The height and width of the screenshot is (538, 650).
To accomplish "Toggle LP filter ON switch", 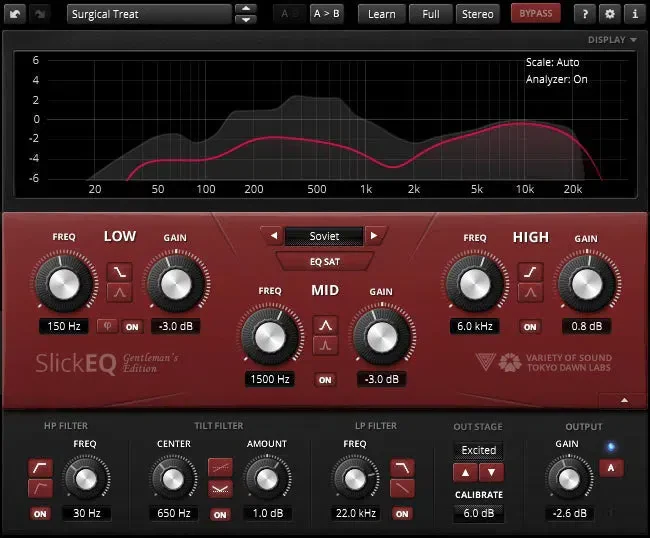I will [x=402, y=514].
